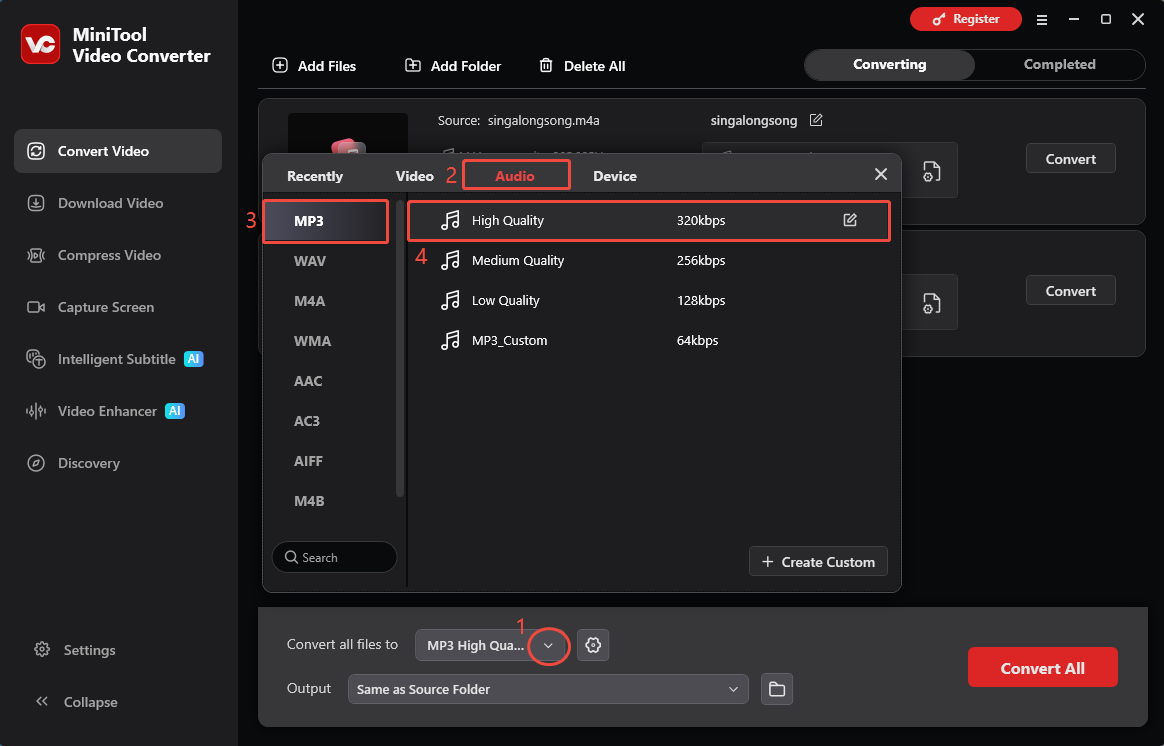Open the hamburger menu icon in title bar
The image size is (1164, 746).
[1042, 20]
